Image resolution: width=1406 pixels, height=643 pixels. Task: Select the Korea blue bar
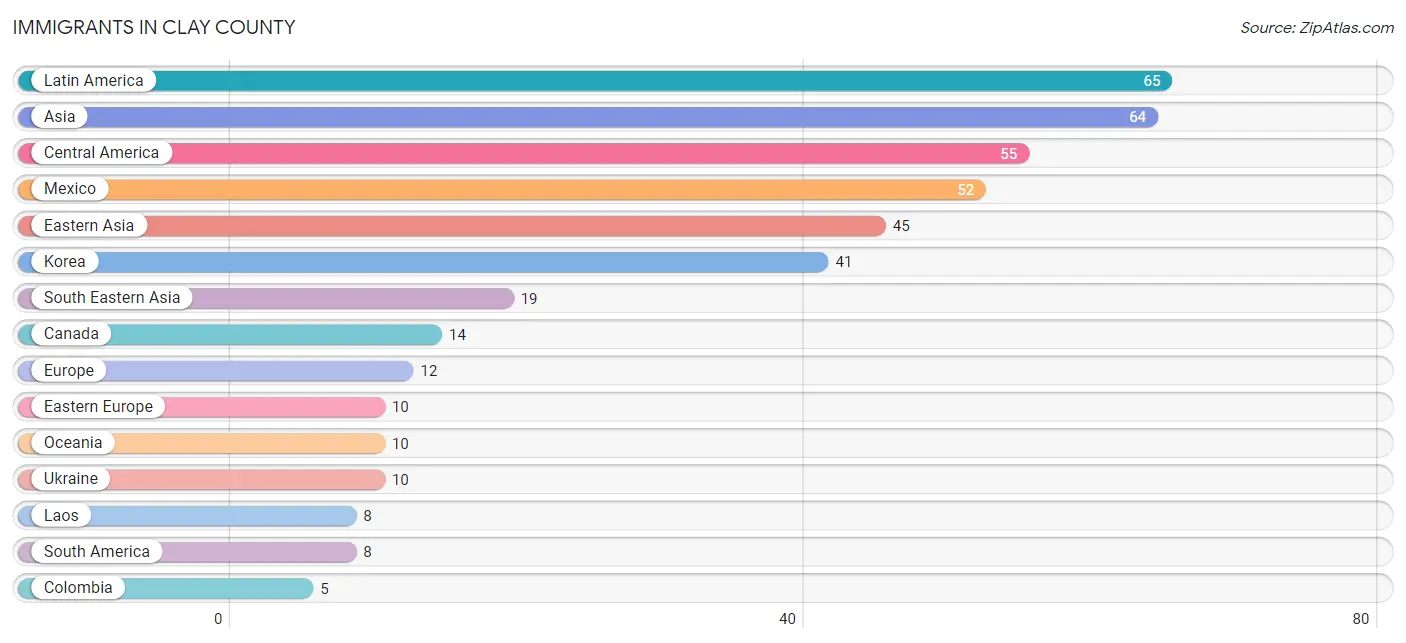click(423, 262)
